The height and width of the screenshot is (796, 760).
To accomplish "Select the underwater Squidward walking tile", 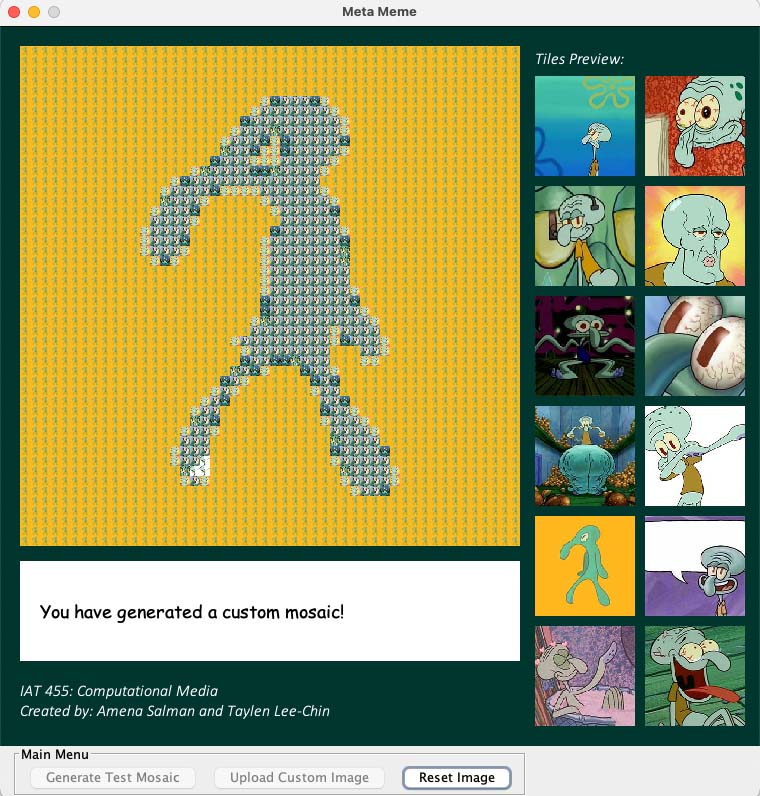I will [x=585, y=126].
